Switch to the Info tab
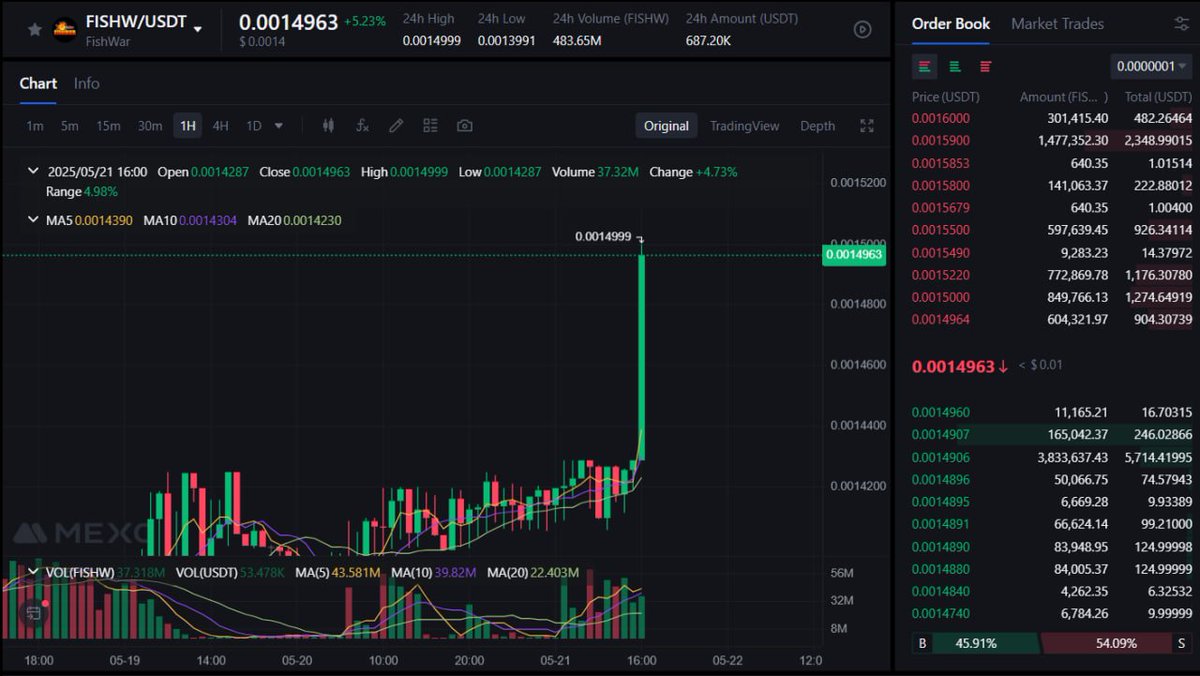The width and height of the screenshot is (1200, 676). click(87, 83)
